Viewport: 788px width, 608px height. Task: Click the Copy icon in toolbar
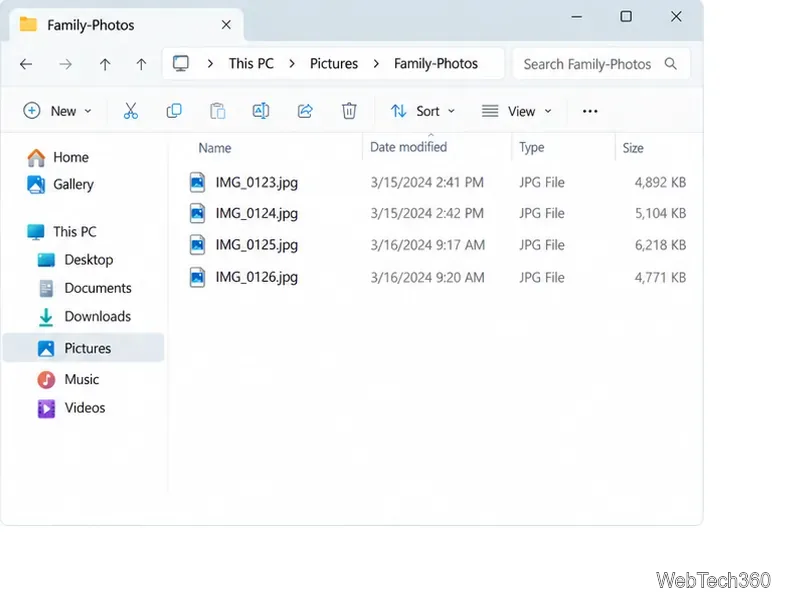[174, 111]
